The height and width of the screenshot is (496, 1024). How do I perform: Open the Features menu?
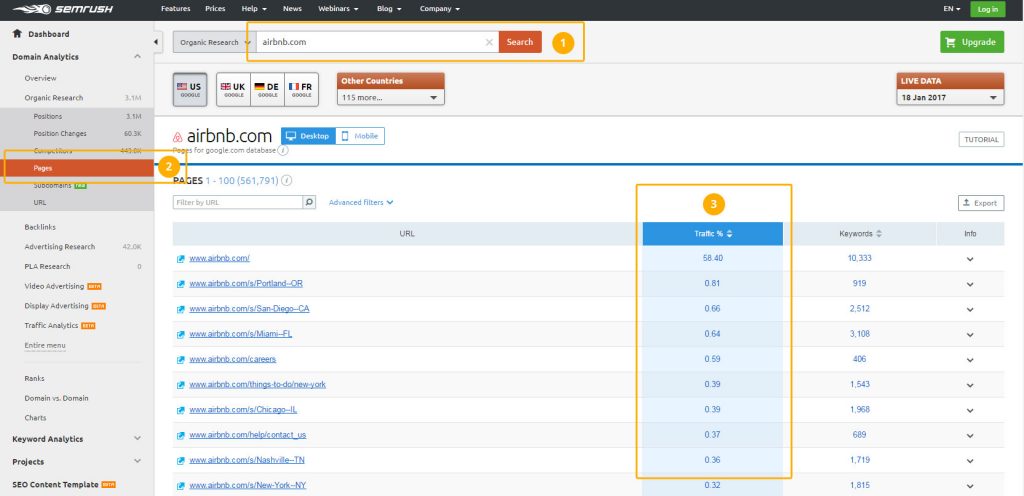[176, 9]
